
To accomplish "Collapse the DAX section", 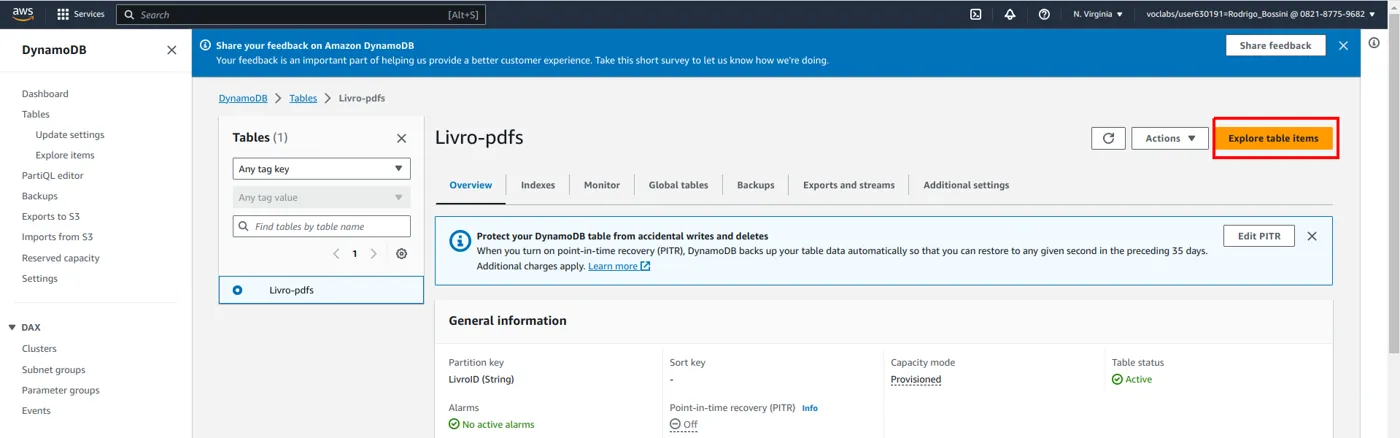I will pos(12,328).
